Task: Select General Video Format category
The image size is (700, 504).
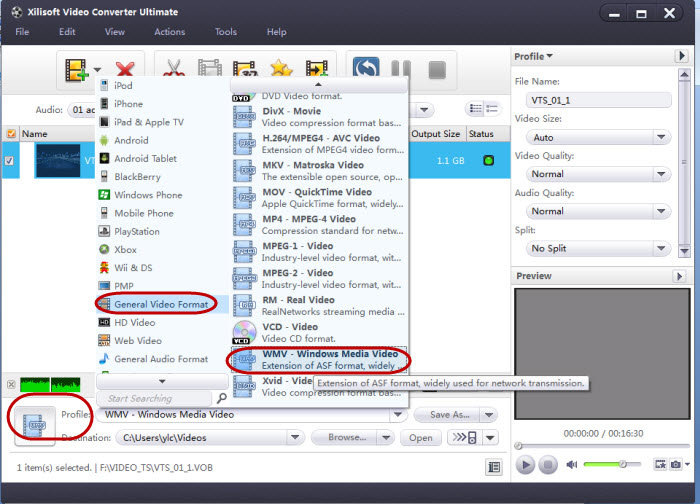Action: tap(162, 304)
